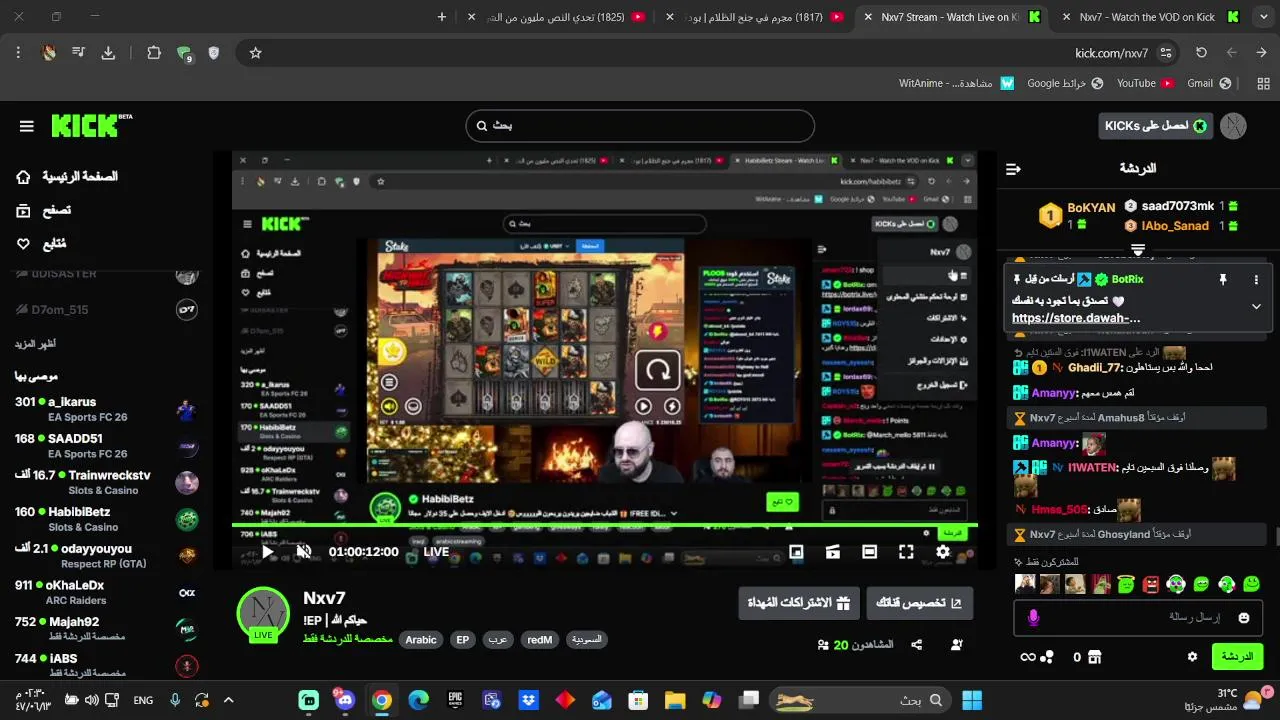Open a new browser tab

442,17
